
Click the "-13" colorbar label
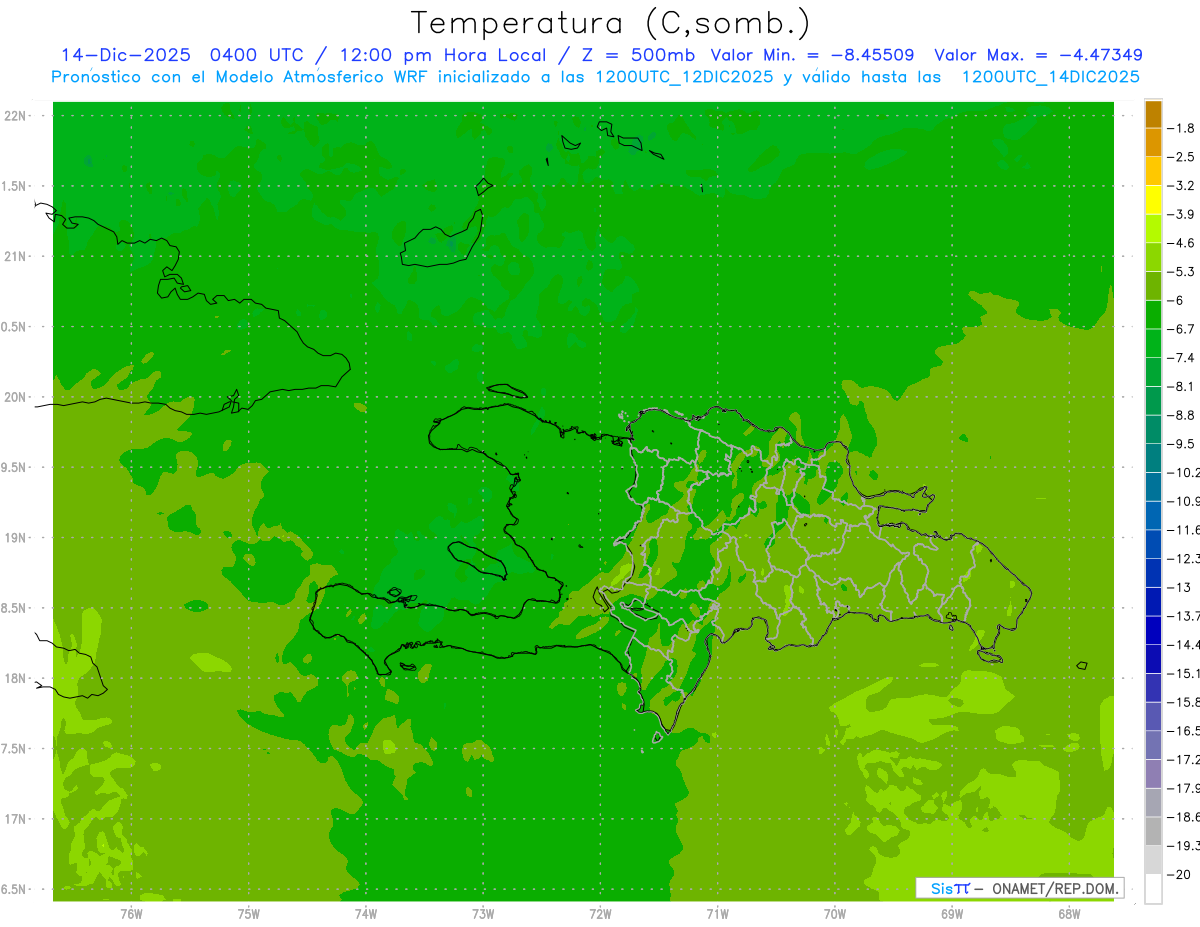pos(1180,587)
